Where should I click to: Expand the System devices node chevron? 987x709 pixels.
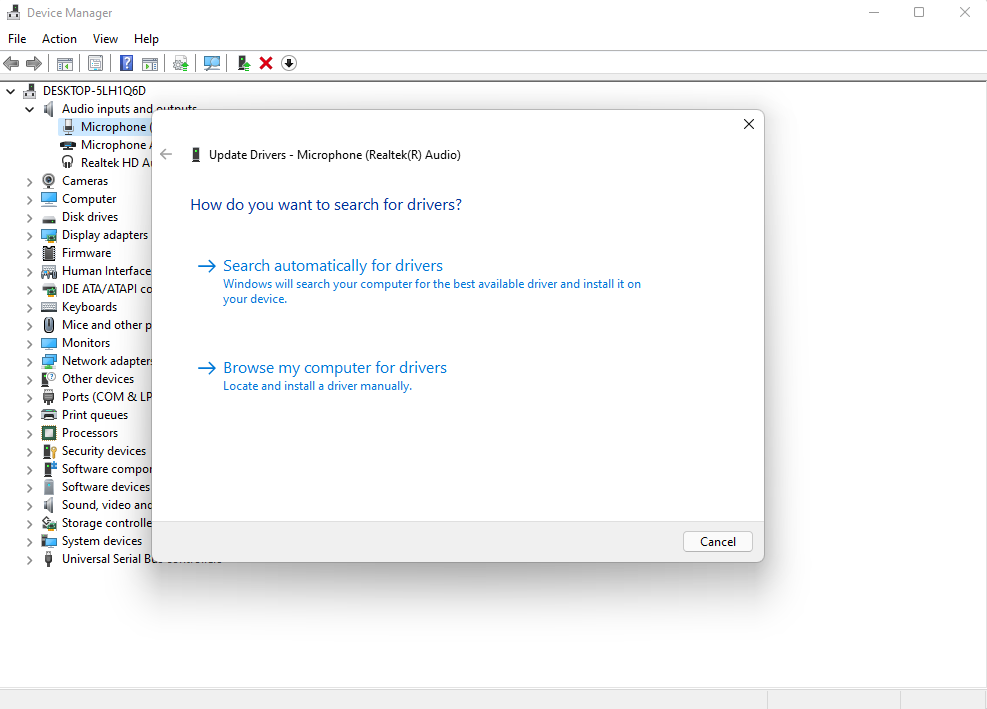tap(30, 542)
